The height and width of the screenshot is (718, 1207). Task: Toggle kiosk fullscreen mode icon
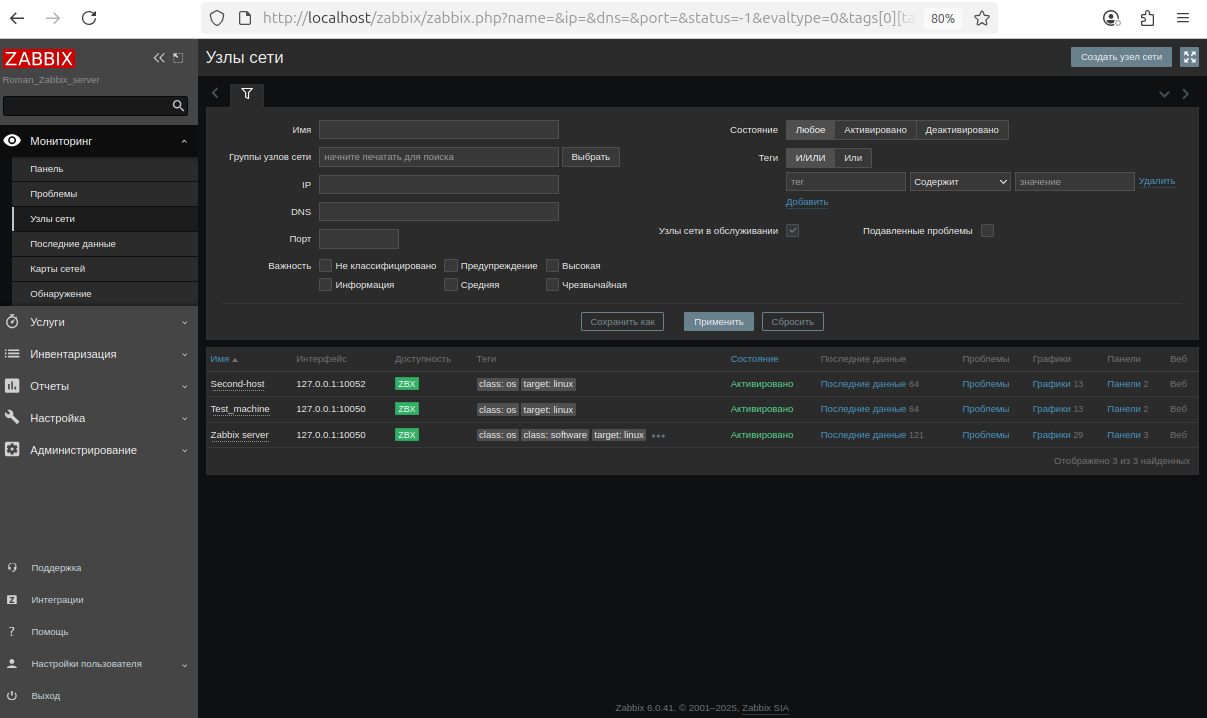pyautogui.click(x=1190, y=57)
